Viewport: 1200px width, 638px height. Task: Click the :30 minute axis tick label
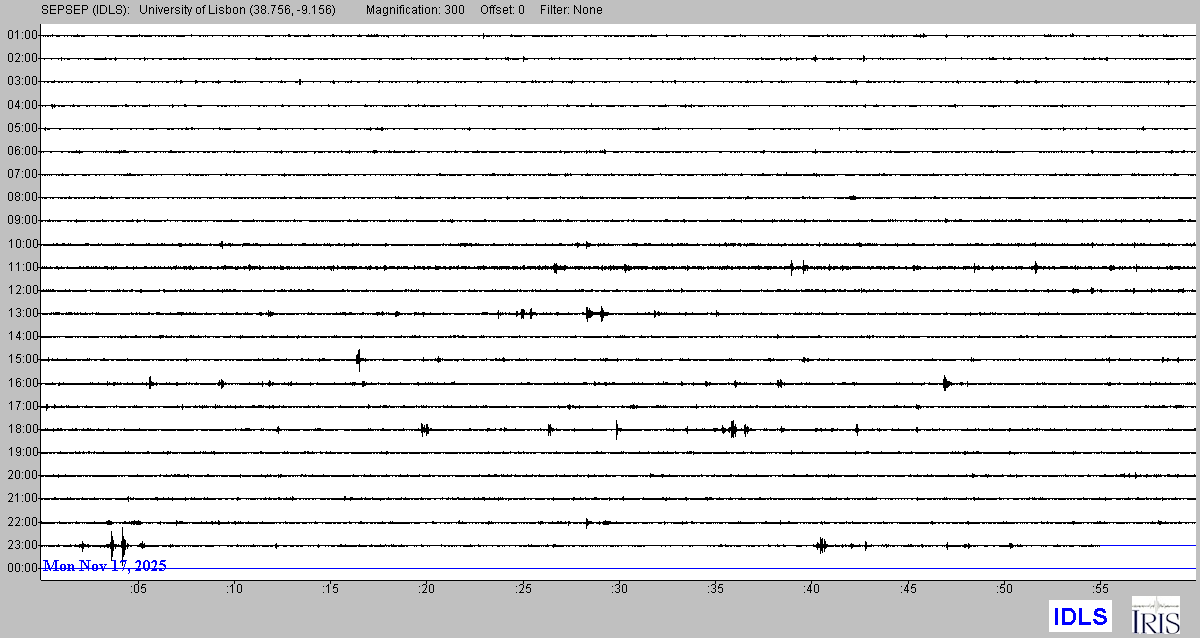(x=619, y=589)
